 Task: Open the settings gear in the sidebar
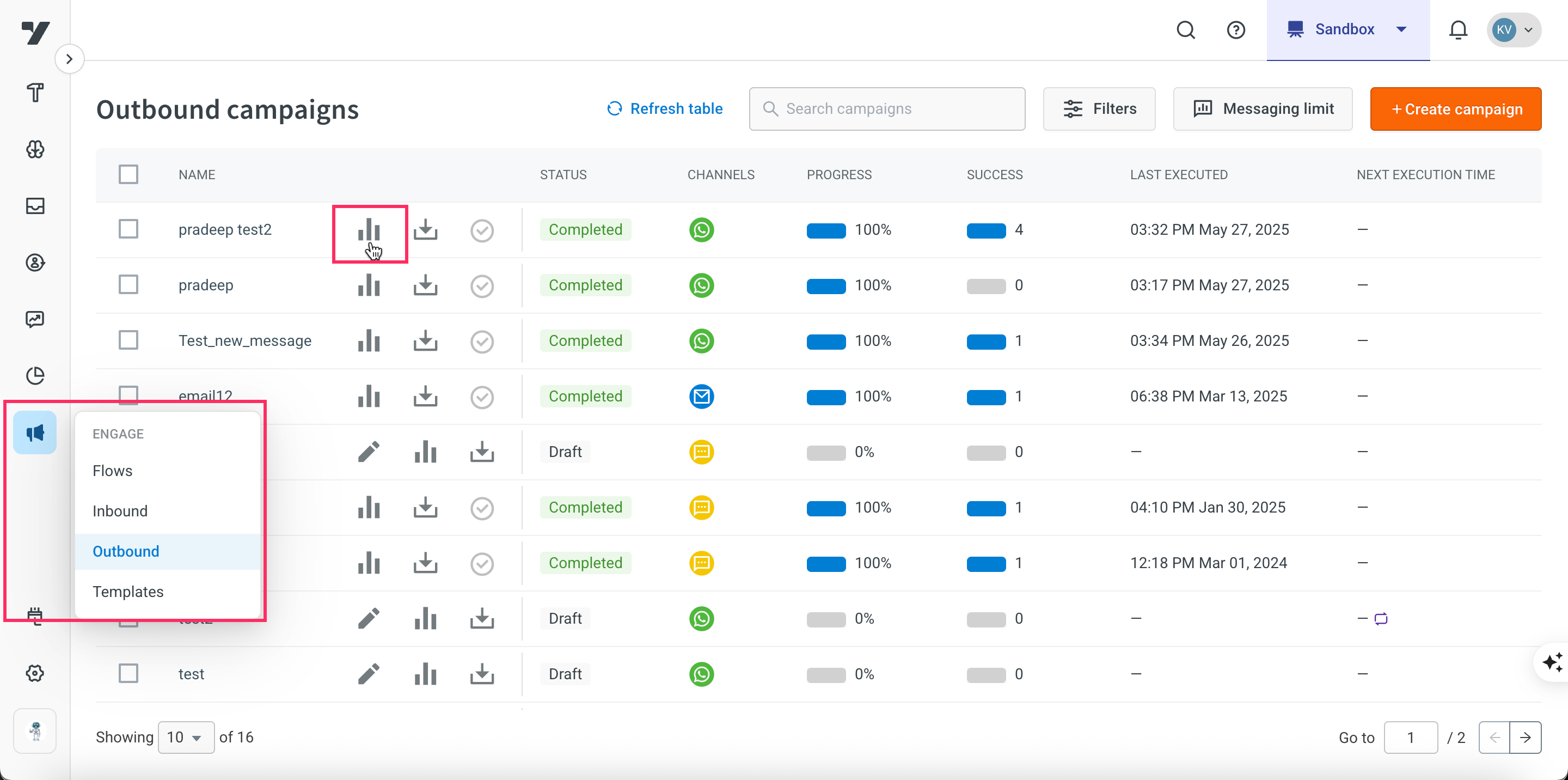35,673
